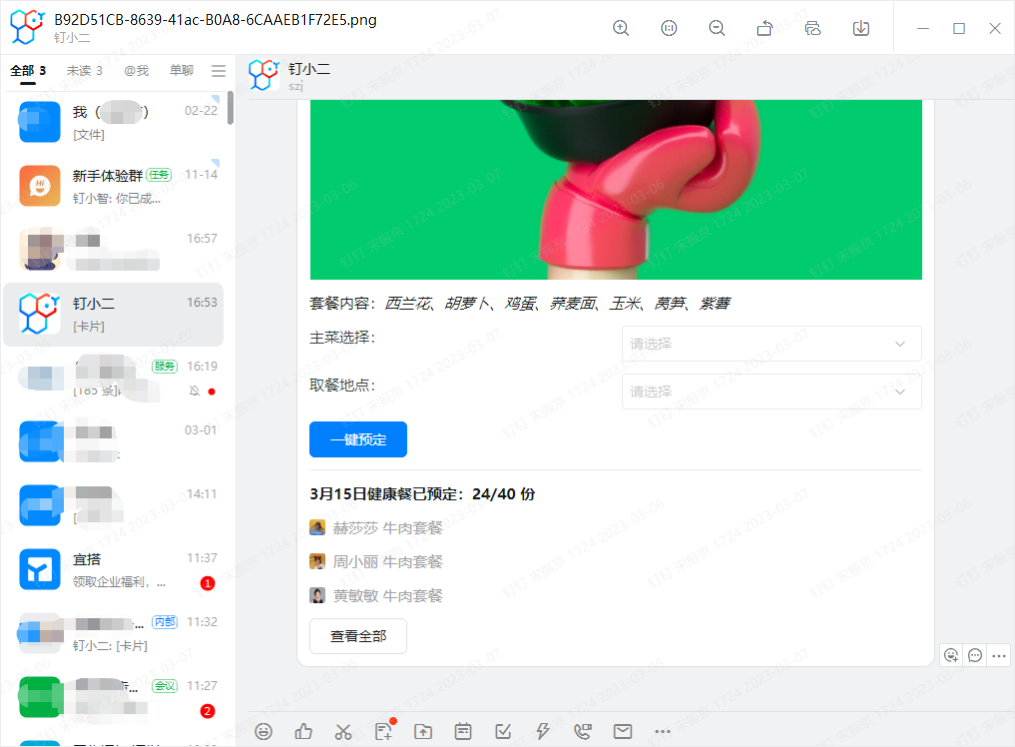Add emoji reaction to the card message

click(951, 655)
